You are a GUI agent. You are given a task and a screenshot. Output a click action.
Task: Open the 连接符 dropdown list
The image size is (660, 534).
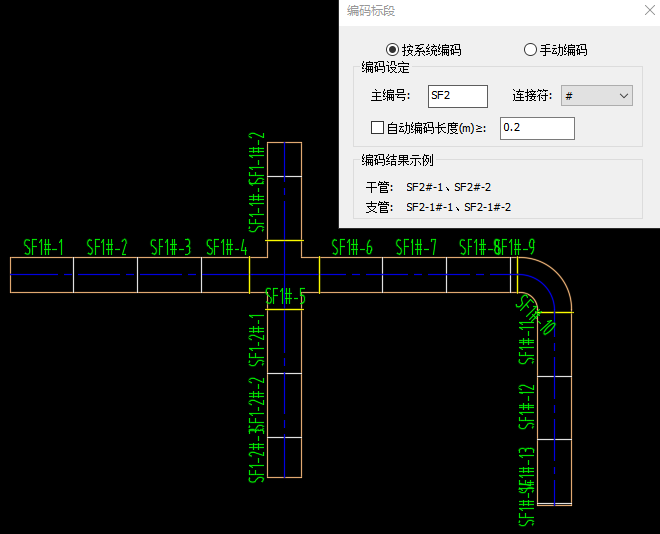click(597, 96)
